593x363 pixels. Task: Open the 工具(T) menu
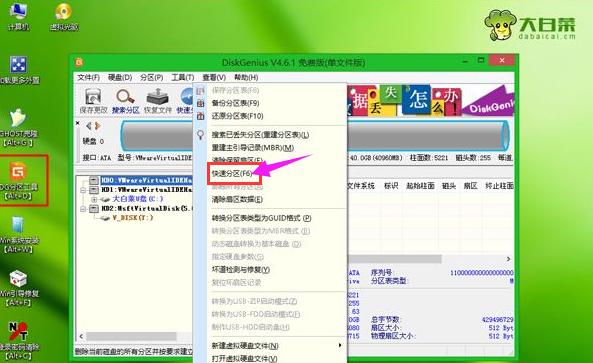click(x=183, y=77)
